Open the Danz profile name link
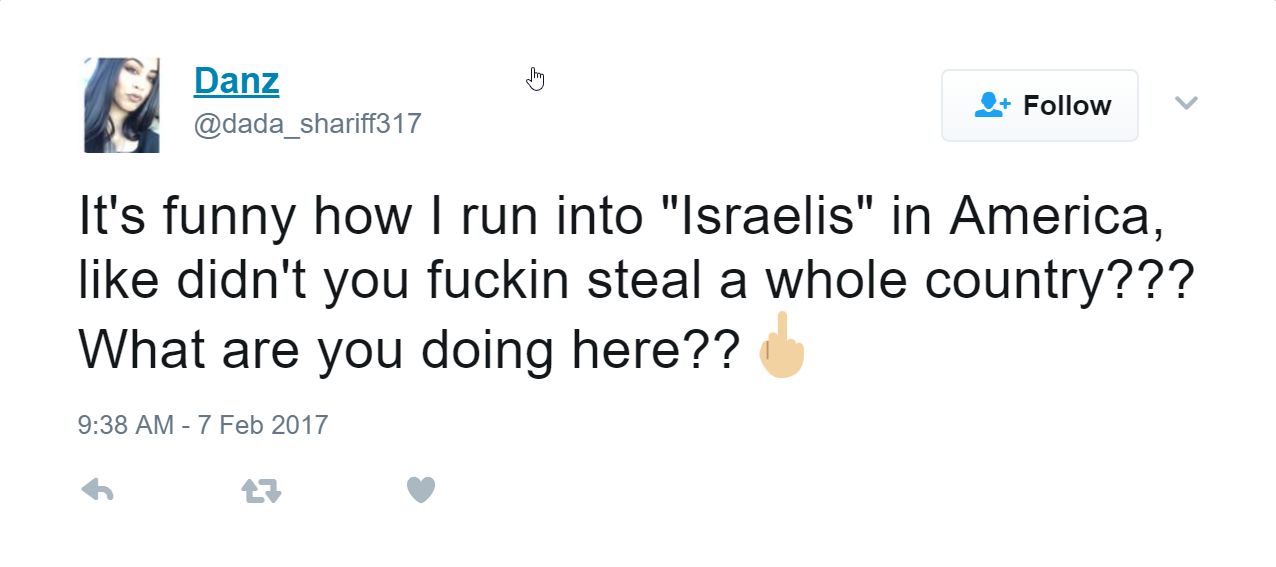Image resolution: width=1276 pixels, height=567 pixels. pyautogui.click(x=236, y=80)
